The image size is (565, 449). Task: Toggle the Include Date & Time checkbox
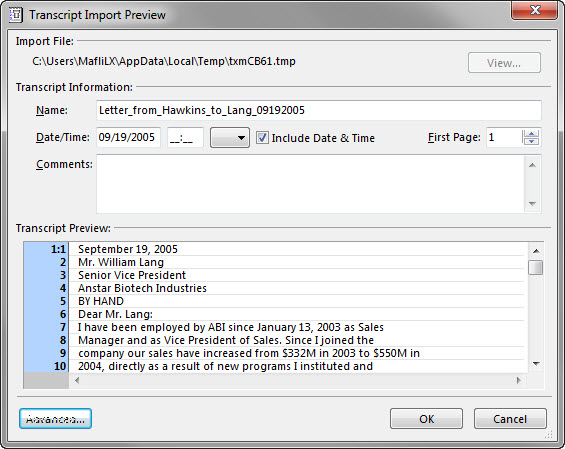coord(262,138)
